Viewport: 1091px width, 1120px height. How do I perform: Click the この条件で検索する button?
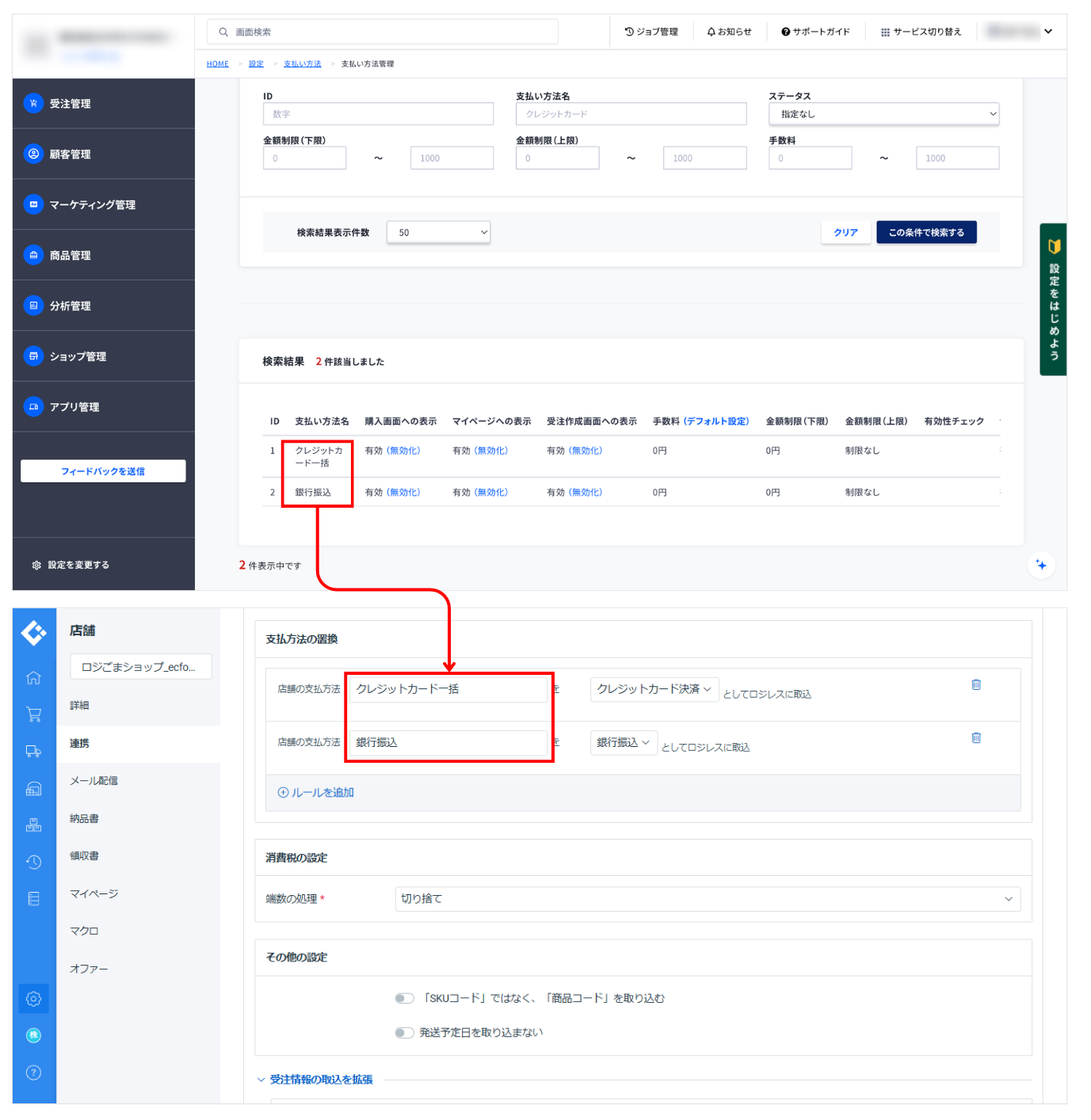(925, 232)
